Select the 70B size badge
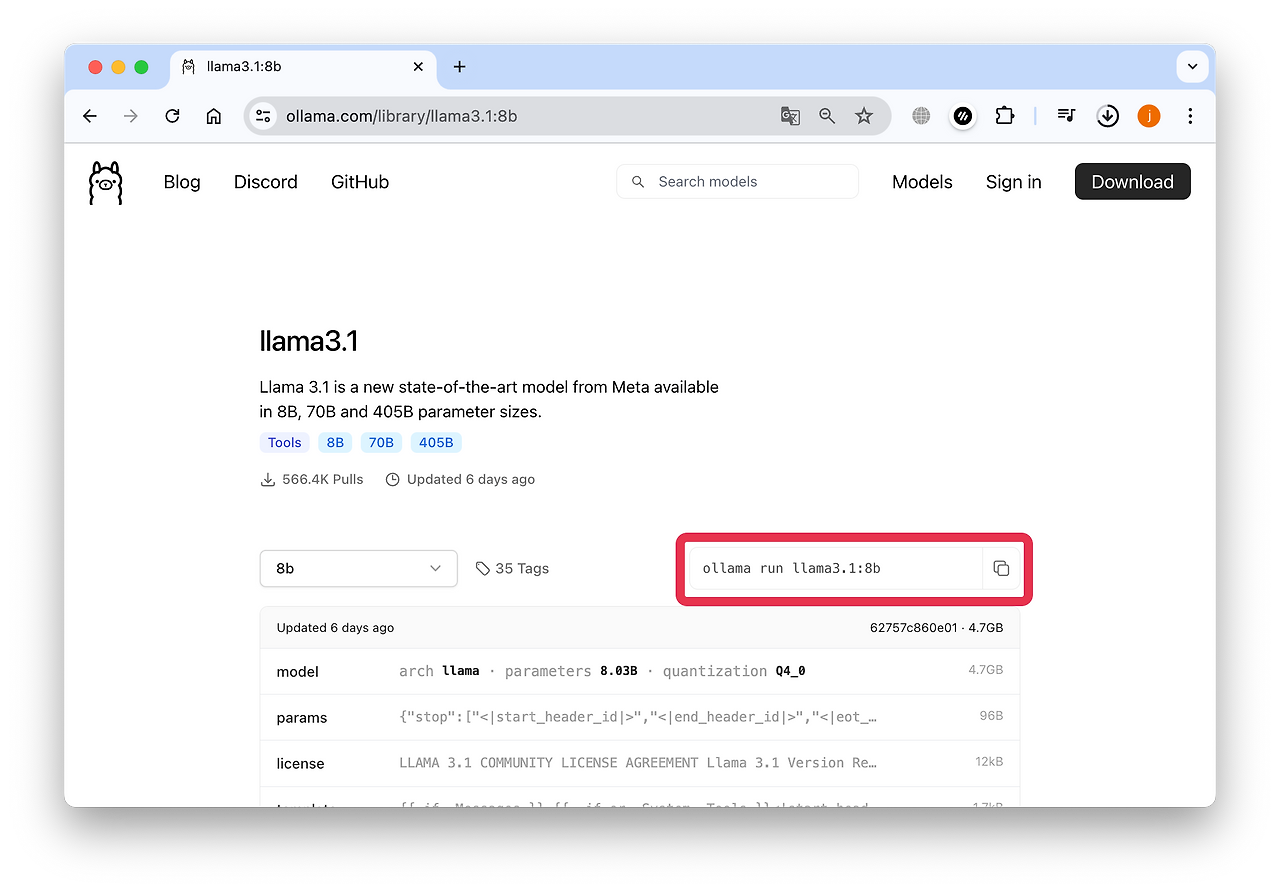Image resolution: width=1280 pixels, height=892 pixels. click(x=381, y=443)
